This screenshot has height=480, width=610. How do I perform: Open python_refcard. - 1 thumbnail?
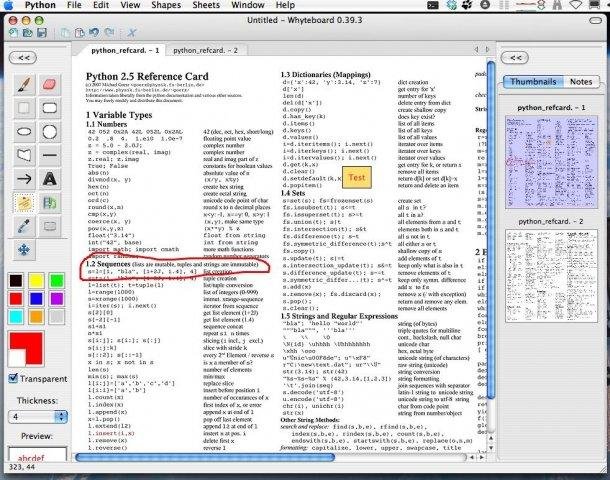(551, 162)
